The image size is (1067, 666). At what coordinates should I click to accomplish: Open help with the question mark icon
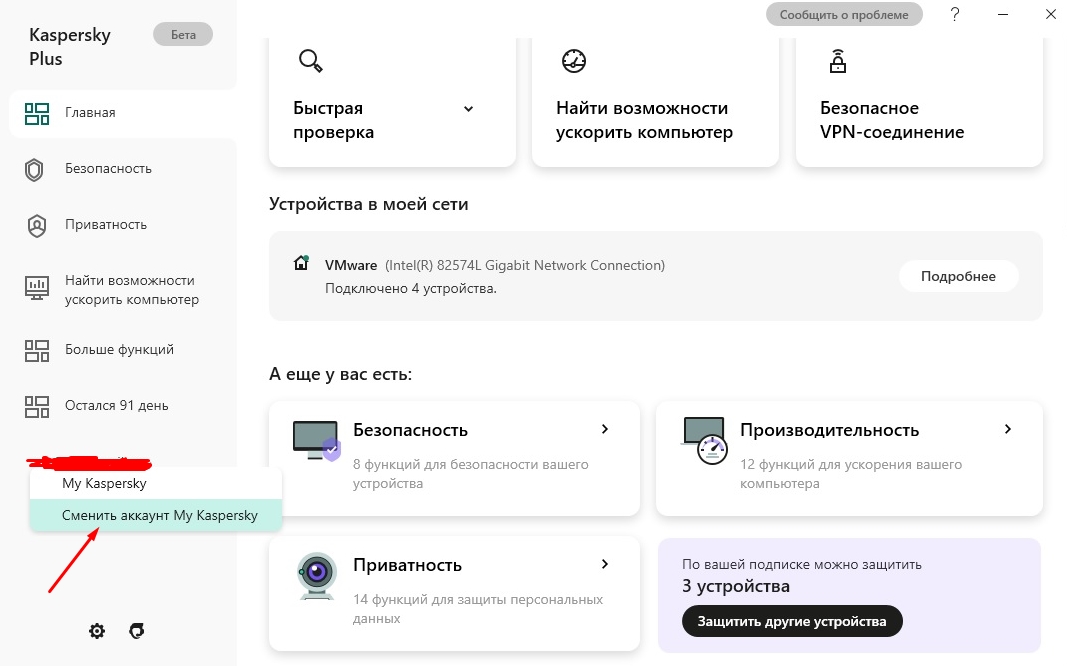(x=955, y=14)
